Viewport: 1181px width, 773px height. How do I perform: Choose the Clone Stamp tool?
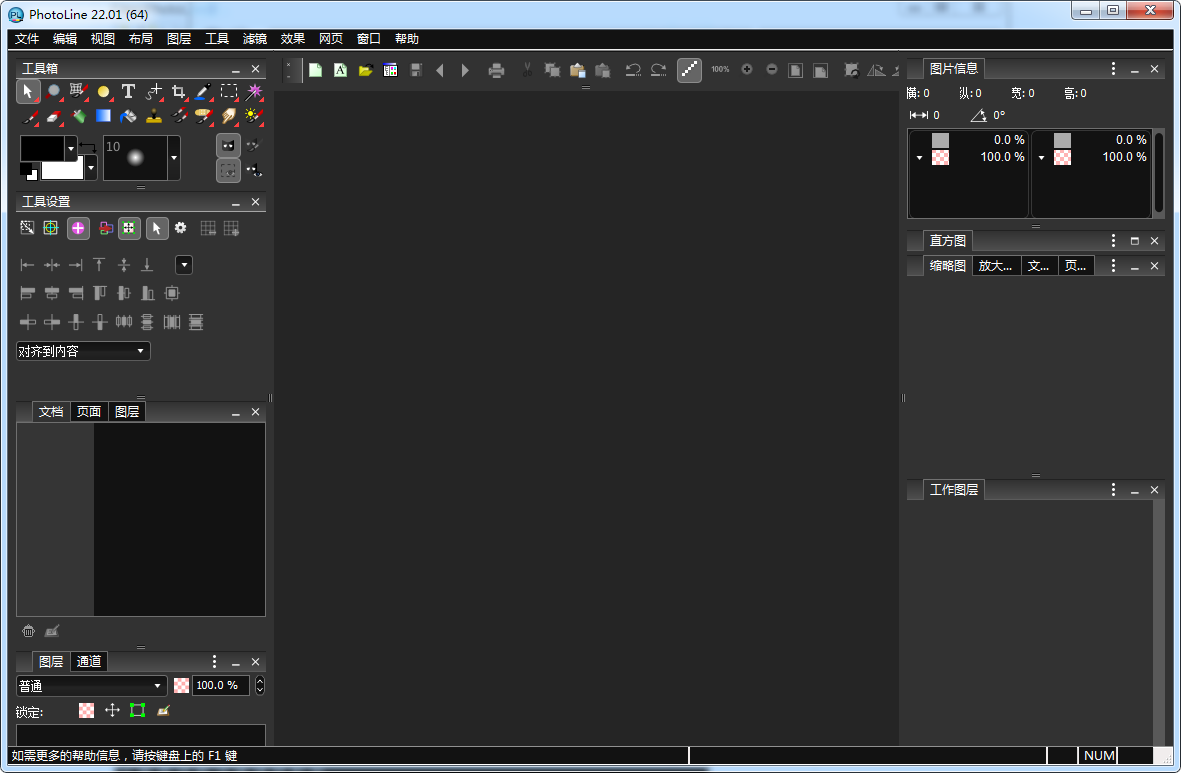(153, 116)
